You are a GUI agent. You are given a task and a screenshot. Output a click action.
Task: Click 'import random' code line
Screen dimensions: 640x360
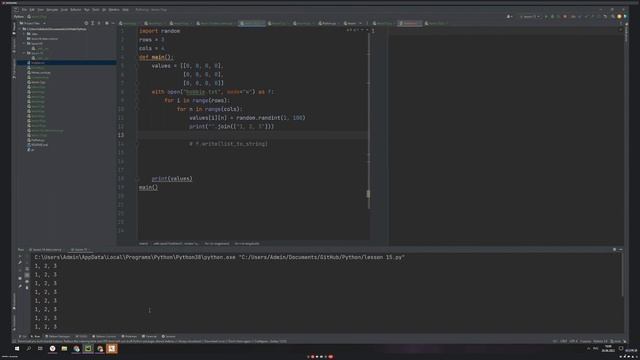coord(160,31)
